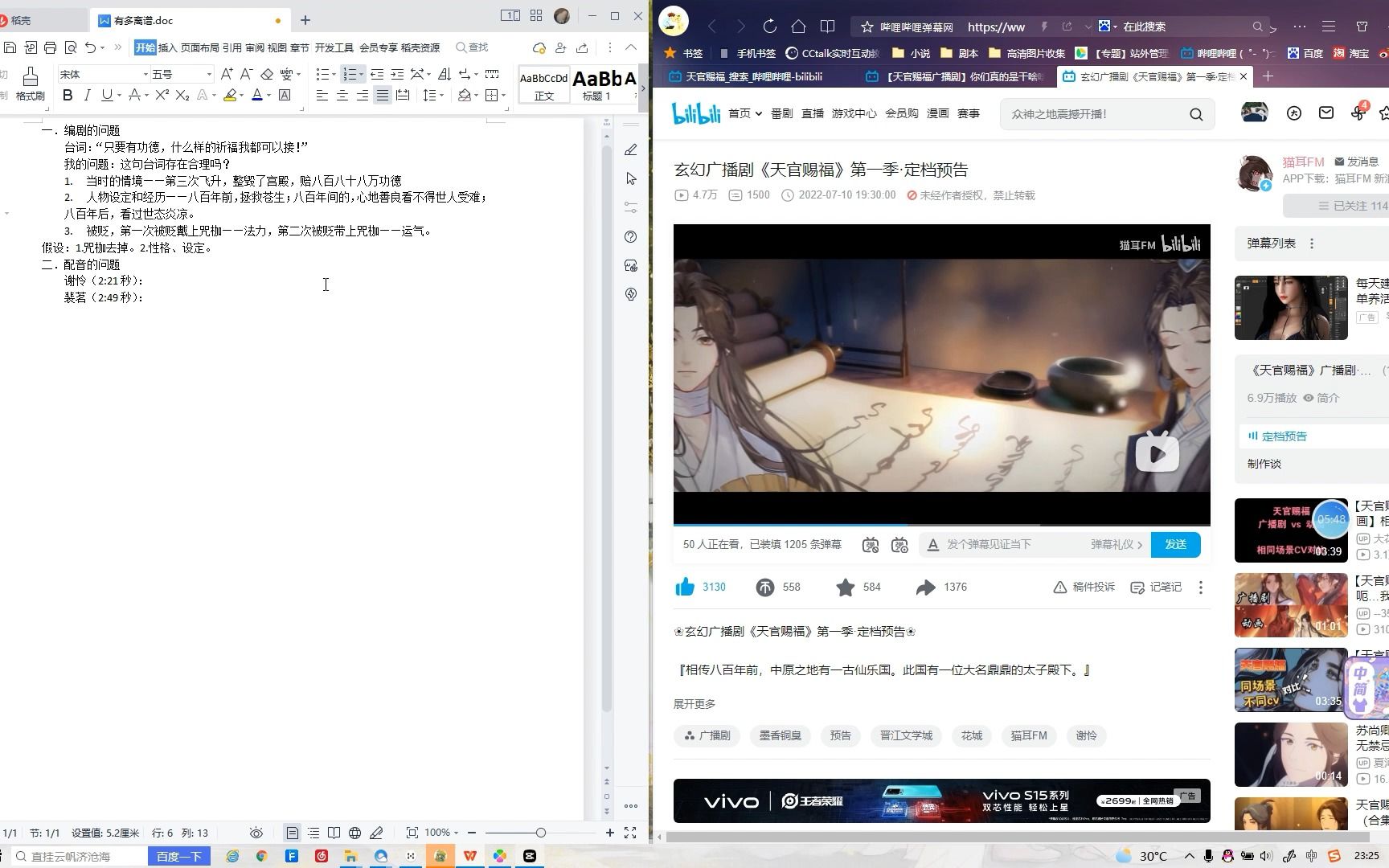The height and width of the screenshot is (868, 1389).
Task: Click the print icon in WPS toolbar
Action: pos(50,47)
